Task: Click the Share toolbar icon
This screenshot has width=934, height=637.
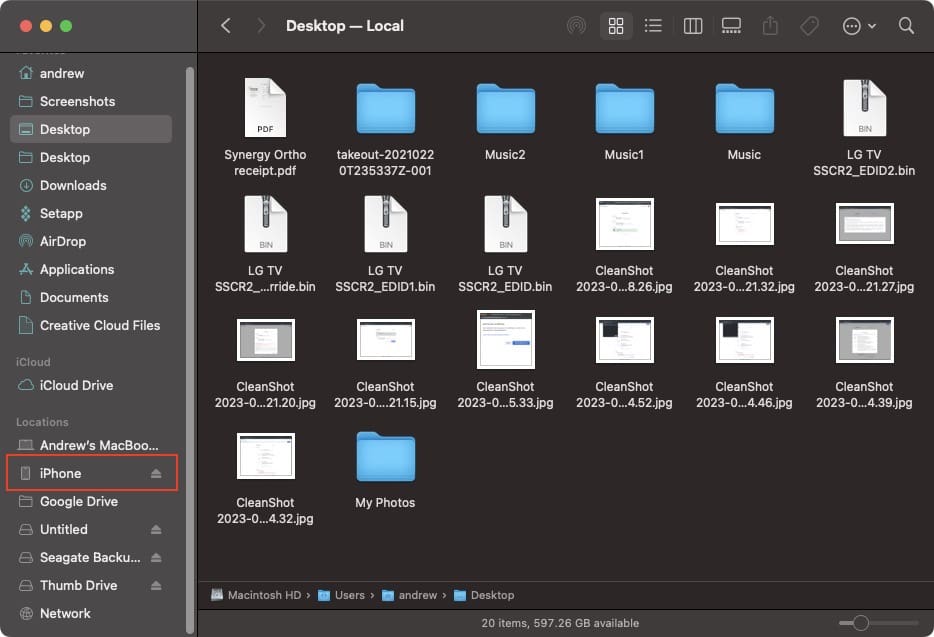Action: (x=770, y=26)
